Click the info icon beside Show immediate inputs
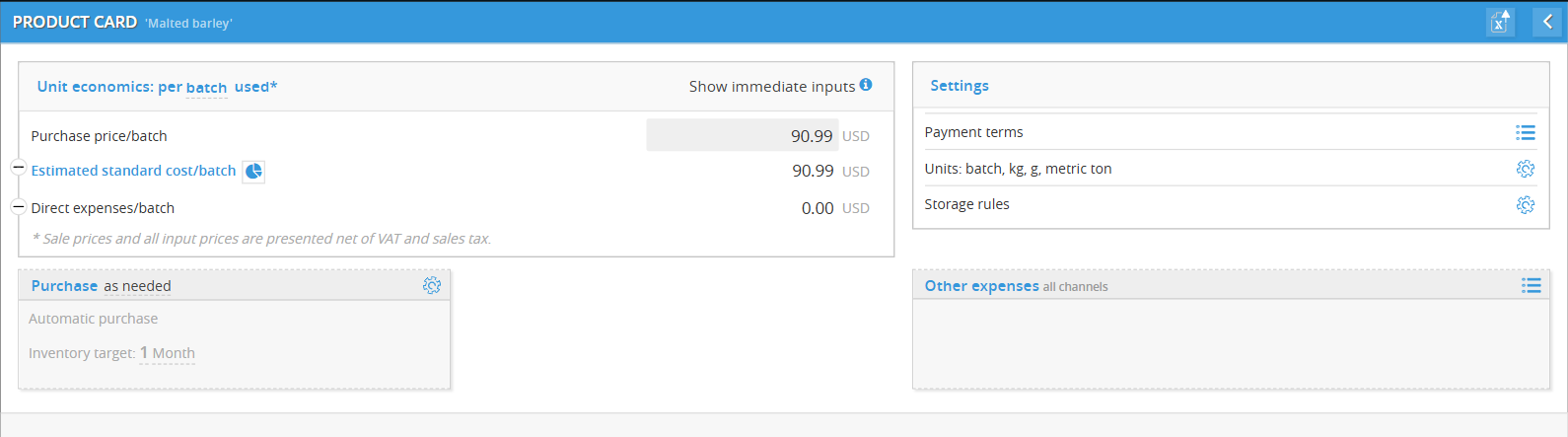This screenshot has width=1568, height=437. 866,85
